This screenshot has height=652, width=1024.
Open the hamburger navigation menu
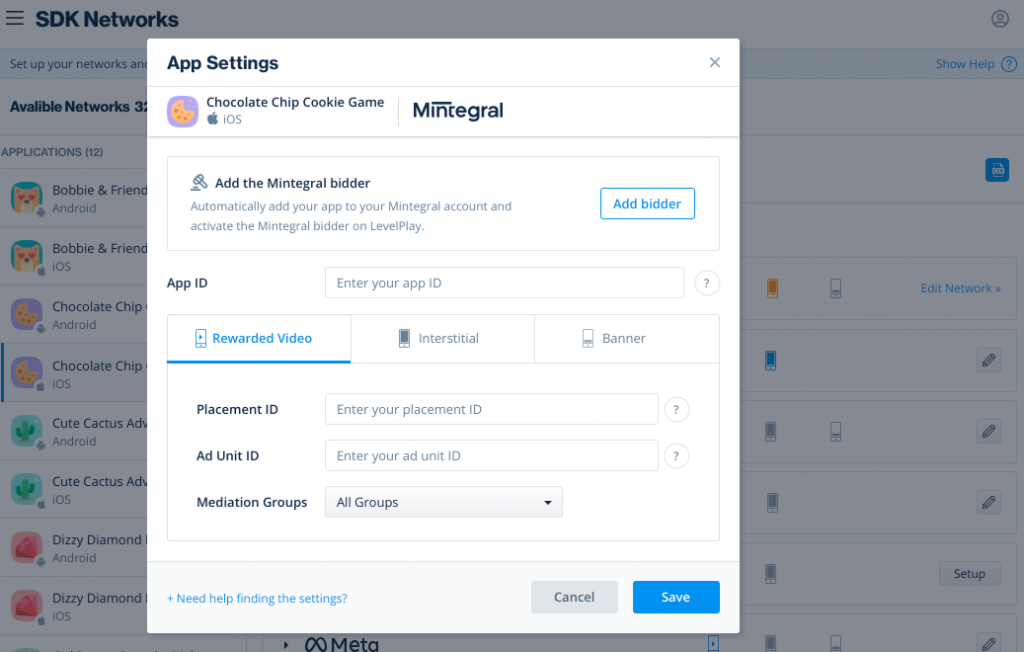tap(14, 18)
